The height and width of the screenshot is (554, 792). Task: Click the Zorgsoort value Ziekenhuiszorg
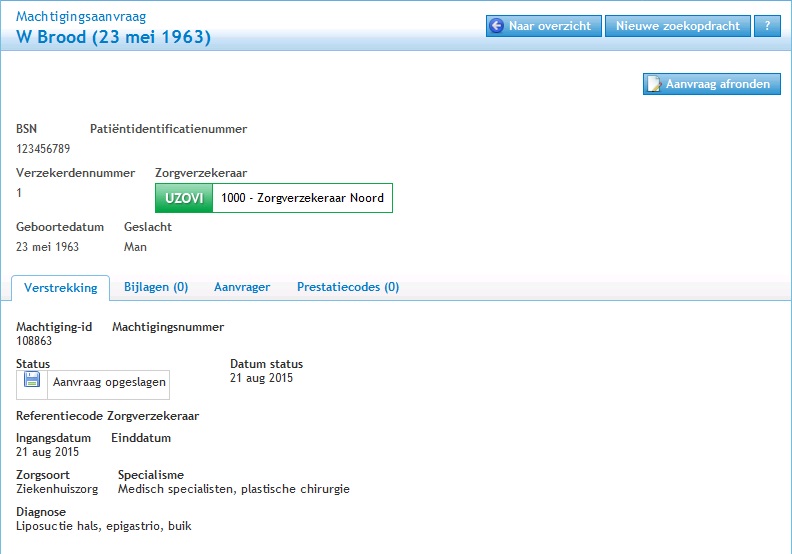57,489
